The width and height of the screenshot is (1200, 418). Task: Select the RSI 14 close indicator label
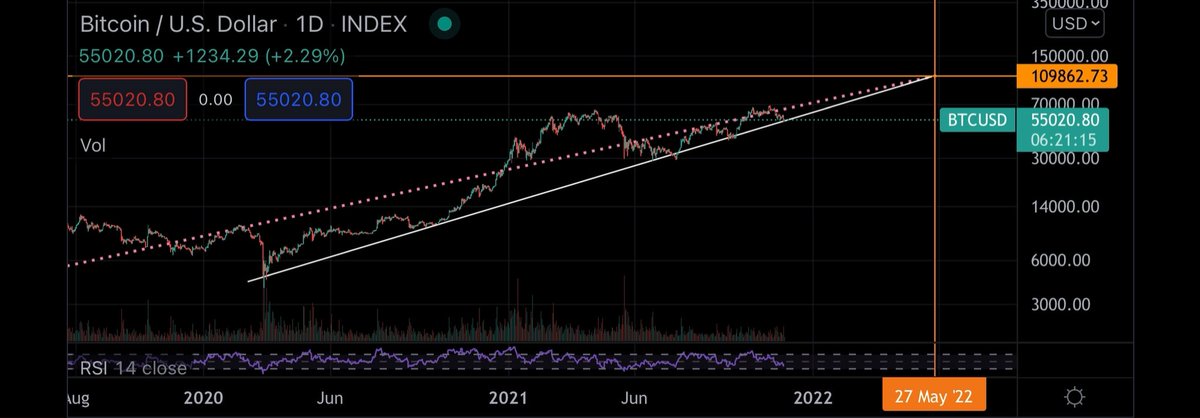(x=132, y=368)
